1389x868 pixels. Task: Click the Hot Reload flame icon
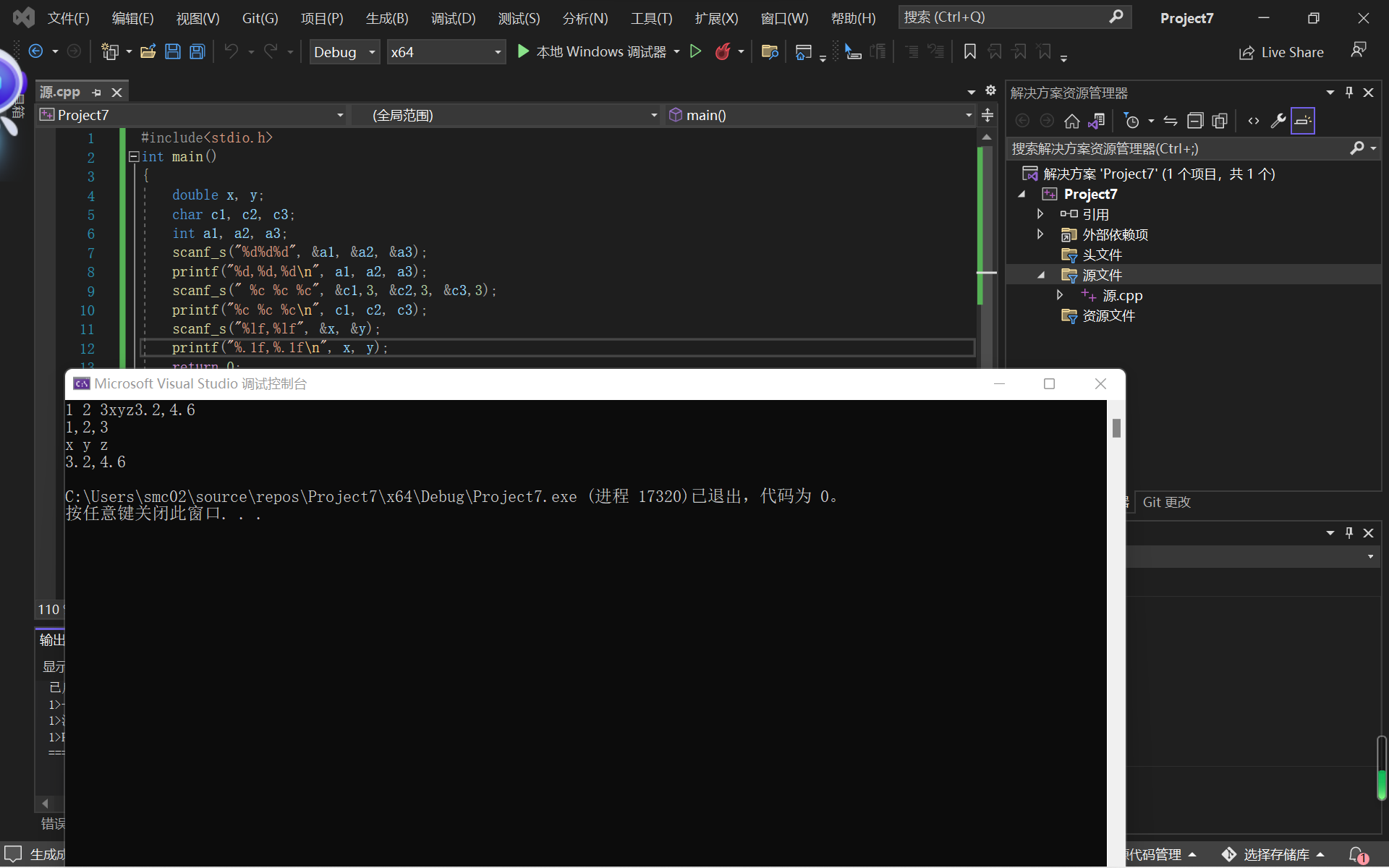pyautogui.click(x=722, y=51)
